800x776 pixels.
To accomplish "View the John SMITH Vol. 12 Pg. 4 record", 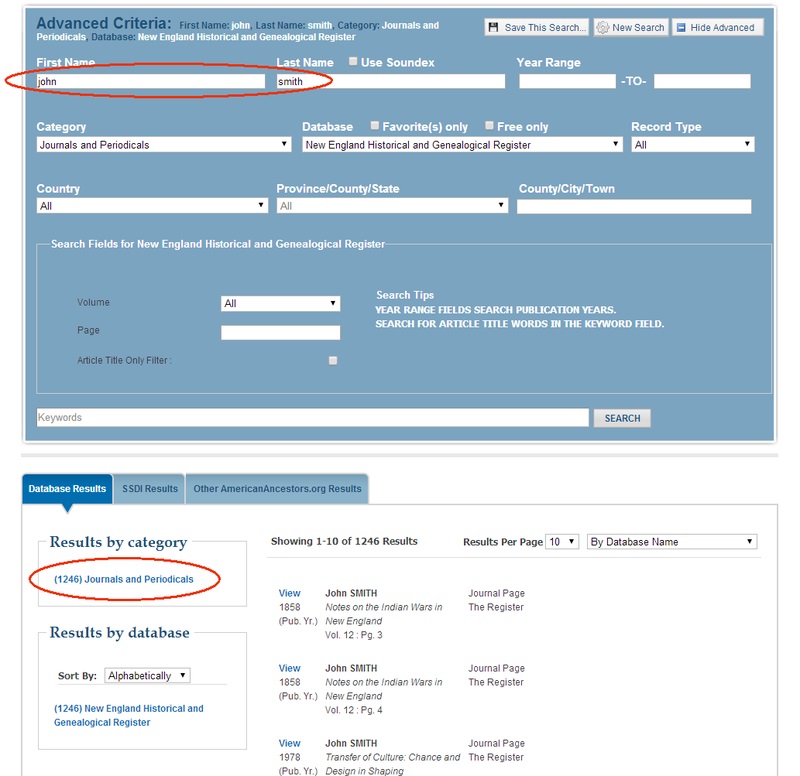I will (289, 668).
